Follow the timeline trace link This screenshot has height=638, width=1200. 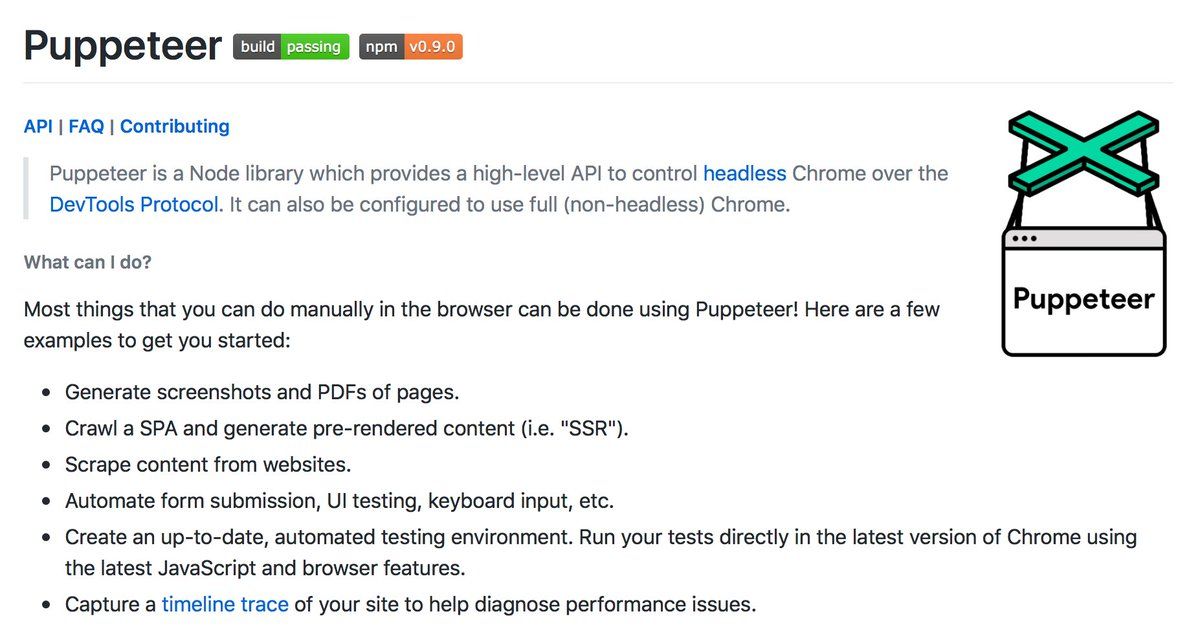coord(225,605)
